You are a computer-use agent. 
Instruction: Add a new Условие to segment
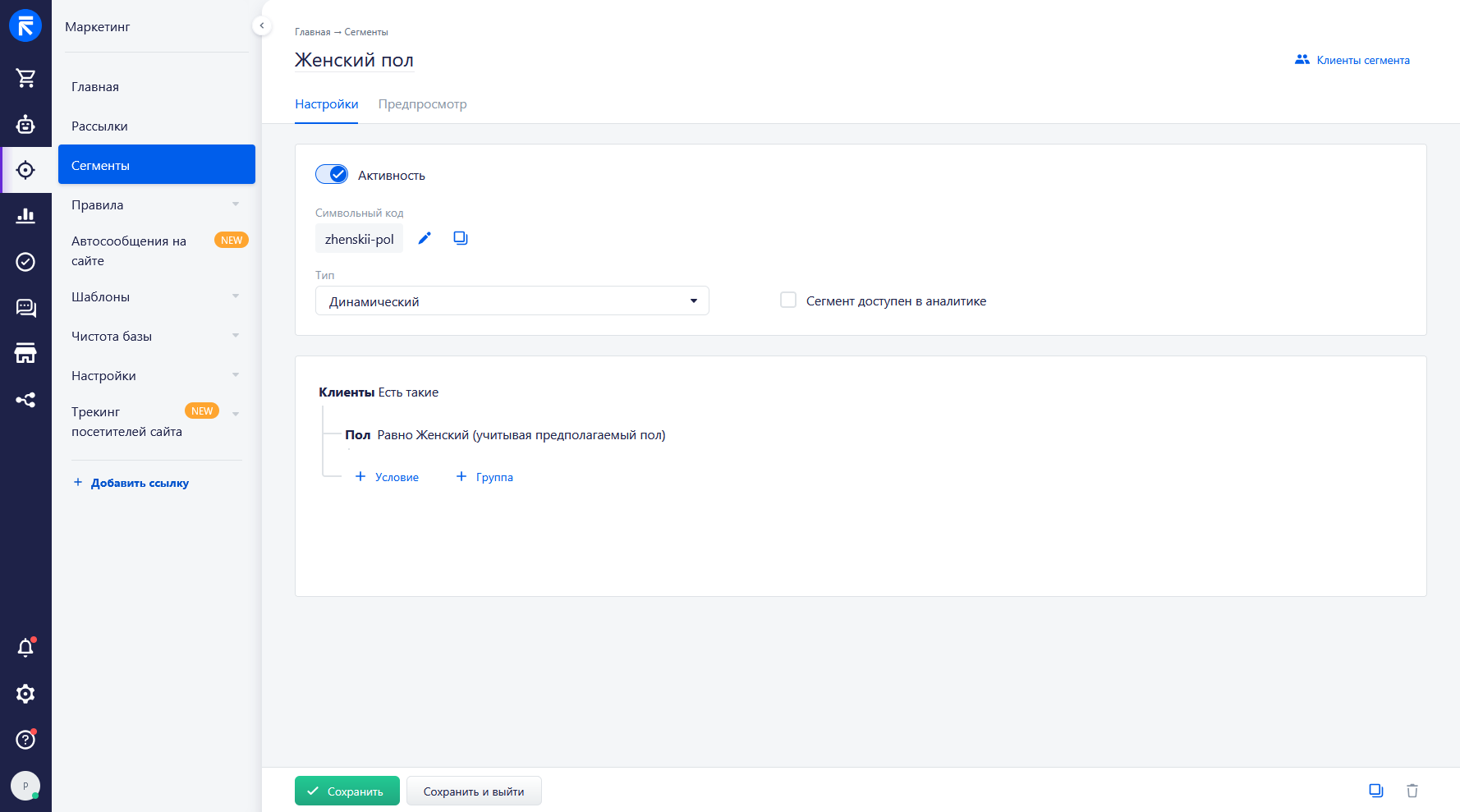click(387, 476)
